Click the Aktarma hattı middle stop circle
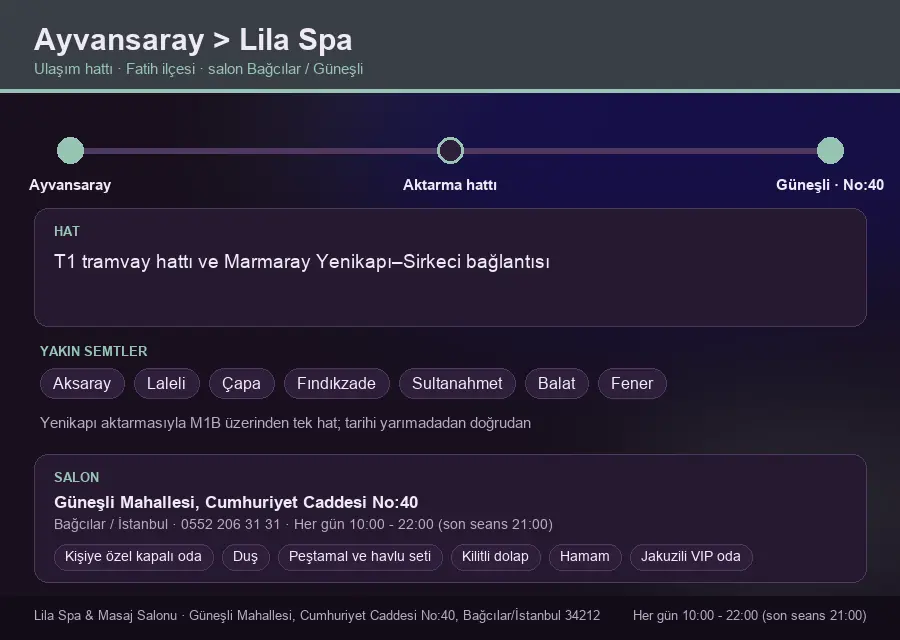900x640 pixels. 450,150
